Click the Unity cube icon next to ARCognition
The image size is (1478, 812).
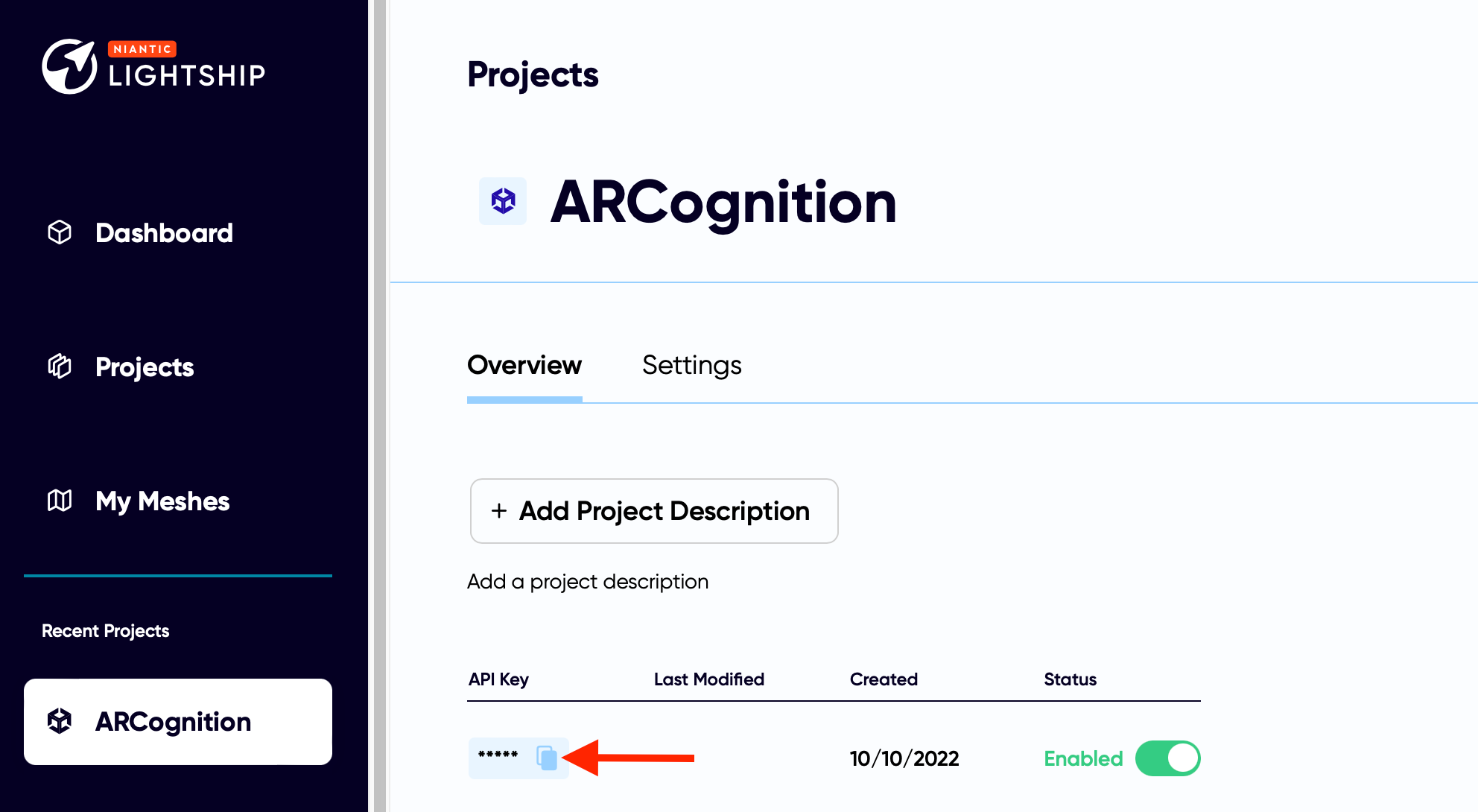501,200
